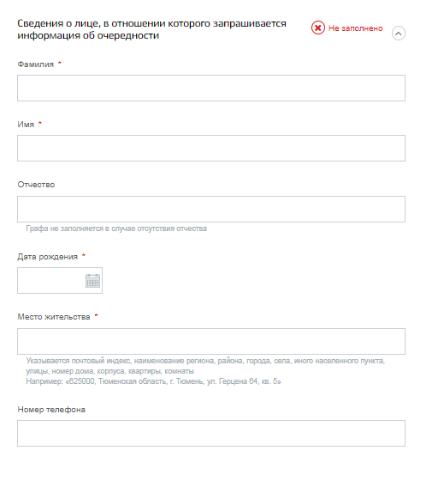Focus the Фамилия input field
Viewport: 425px width, 498px height.
click(211, 88)
